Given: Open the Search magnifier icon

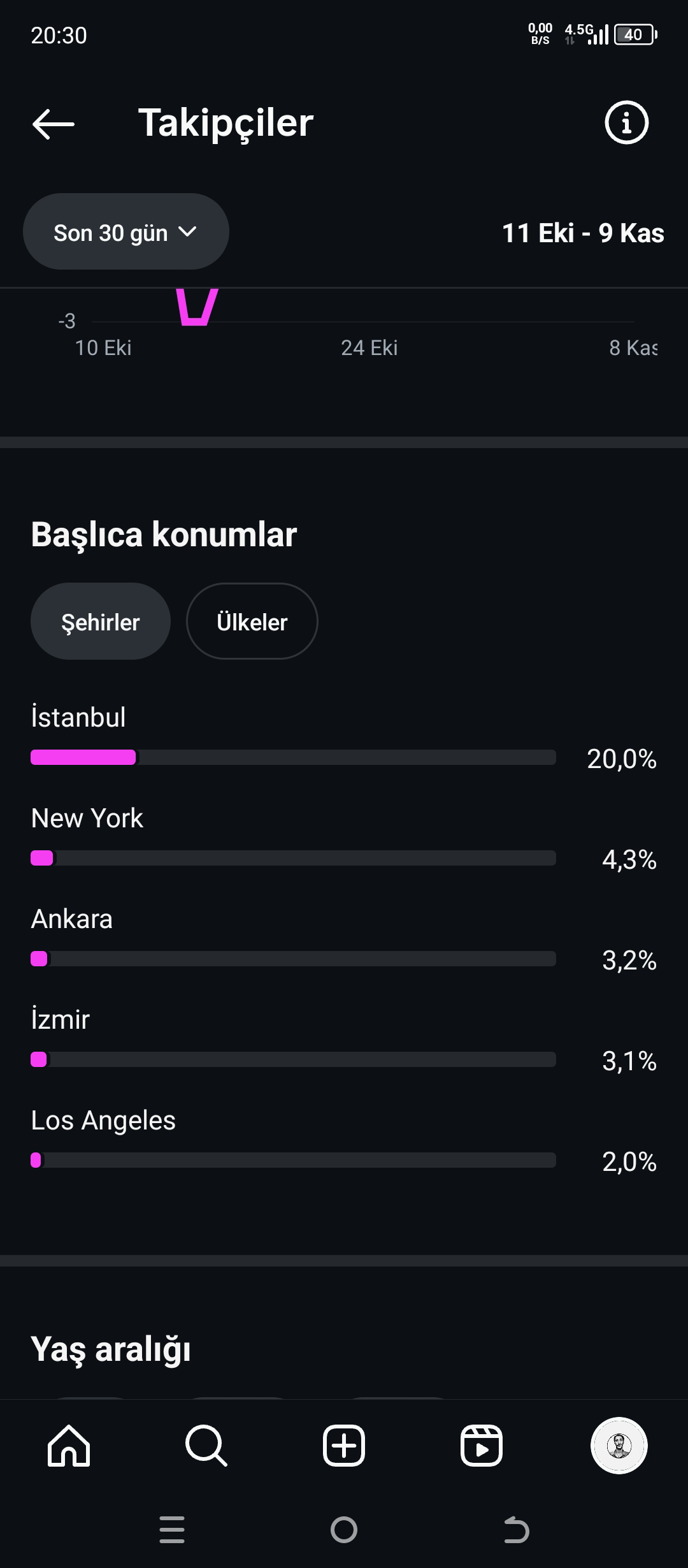Looking at the screenshot, I should click(x=206, y=1446).
